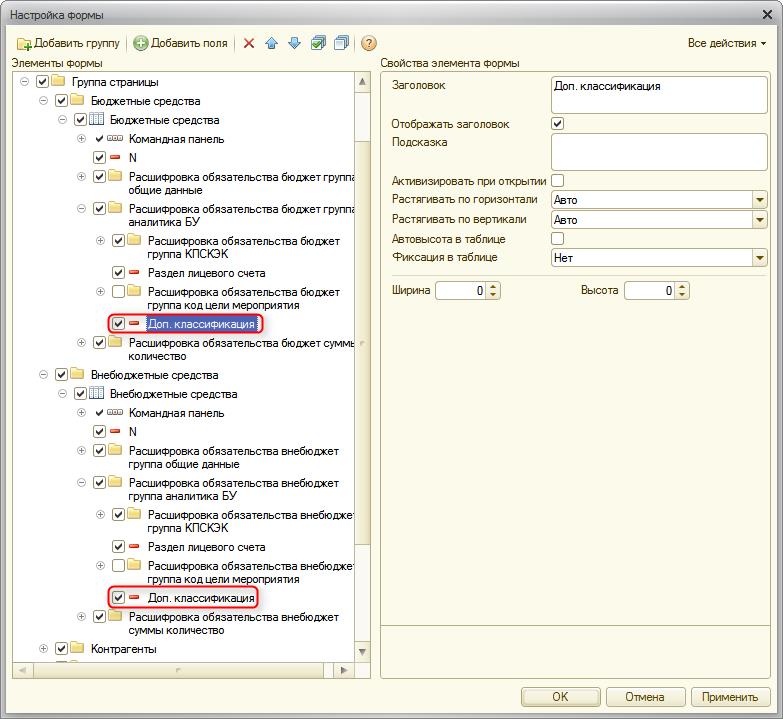
Task: Click the Применить button
Action: point(730,697)
